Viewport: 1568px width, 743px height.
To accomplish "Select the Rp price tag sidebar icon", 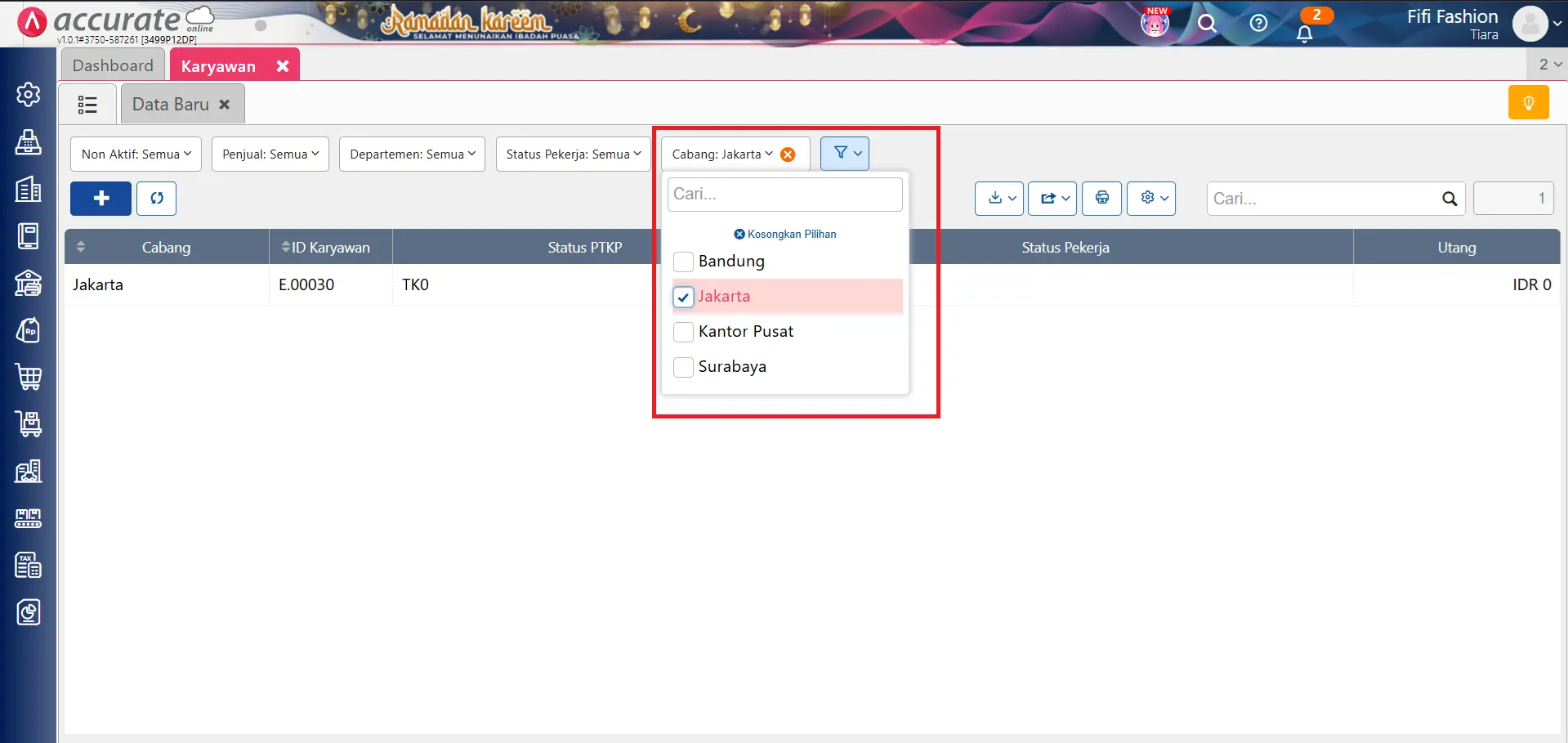I will (x=29, y=330).
